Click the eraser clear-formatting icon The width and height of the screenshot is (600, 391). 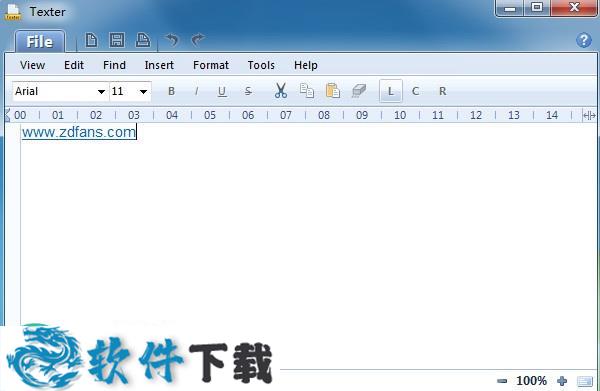[359, 91]
